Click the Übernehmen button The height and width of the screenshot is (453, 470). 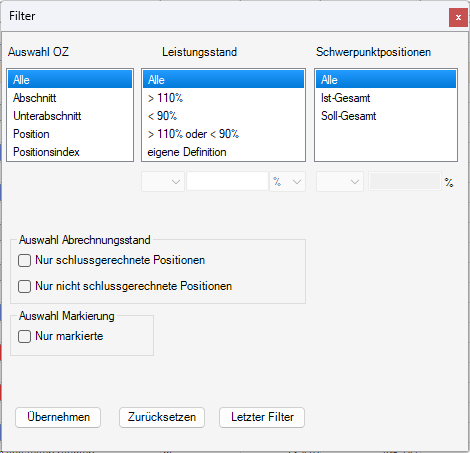(58, 417)
